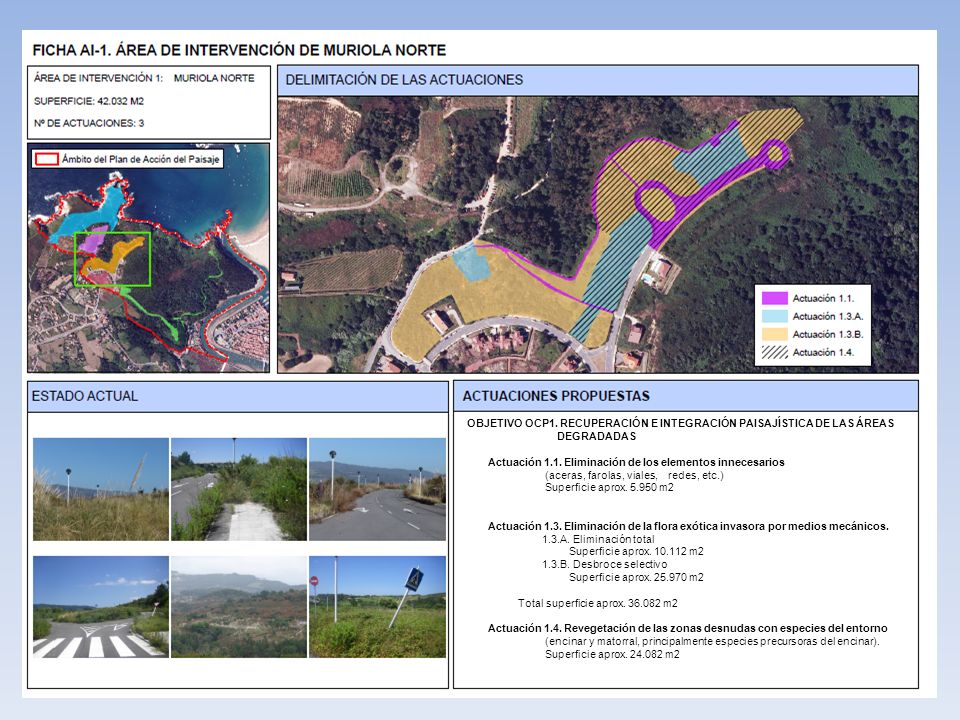Select the 'Actuación 1.1.' legend label on the map
960x720 pixels.
(x=823, y=298)
